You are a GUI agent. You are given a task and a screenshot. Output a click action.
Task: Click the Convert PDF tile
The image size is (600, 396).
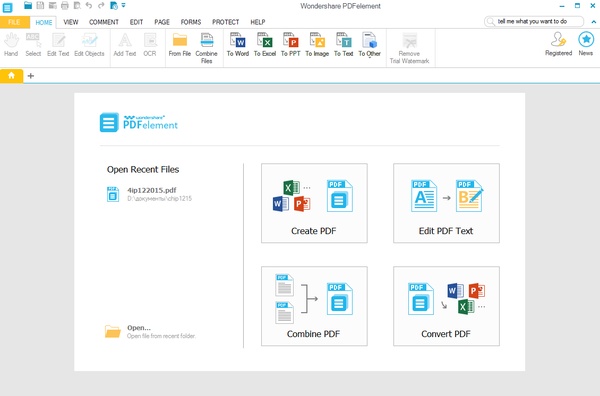(x=446, y=306)
